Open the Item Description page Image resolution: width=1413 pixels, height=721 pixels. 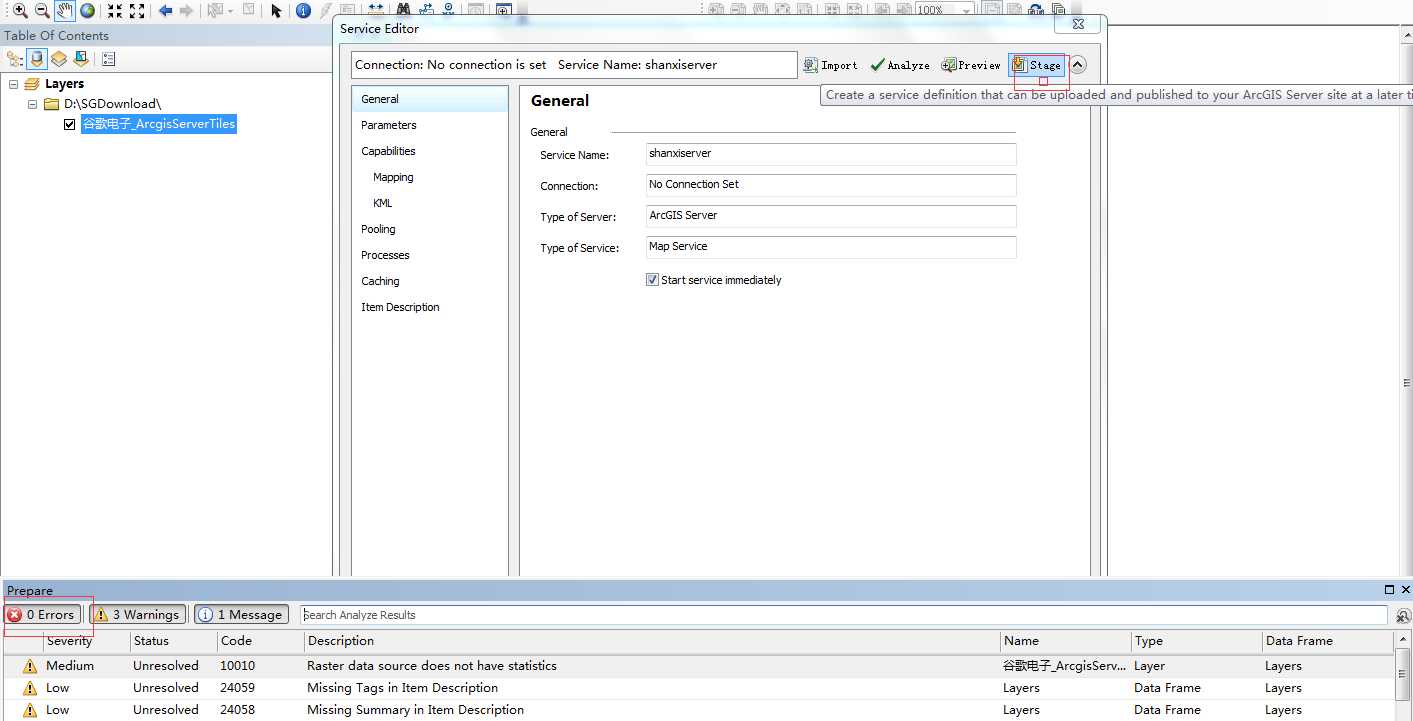click(x=430, y=307)
